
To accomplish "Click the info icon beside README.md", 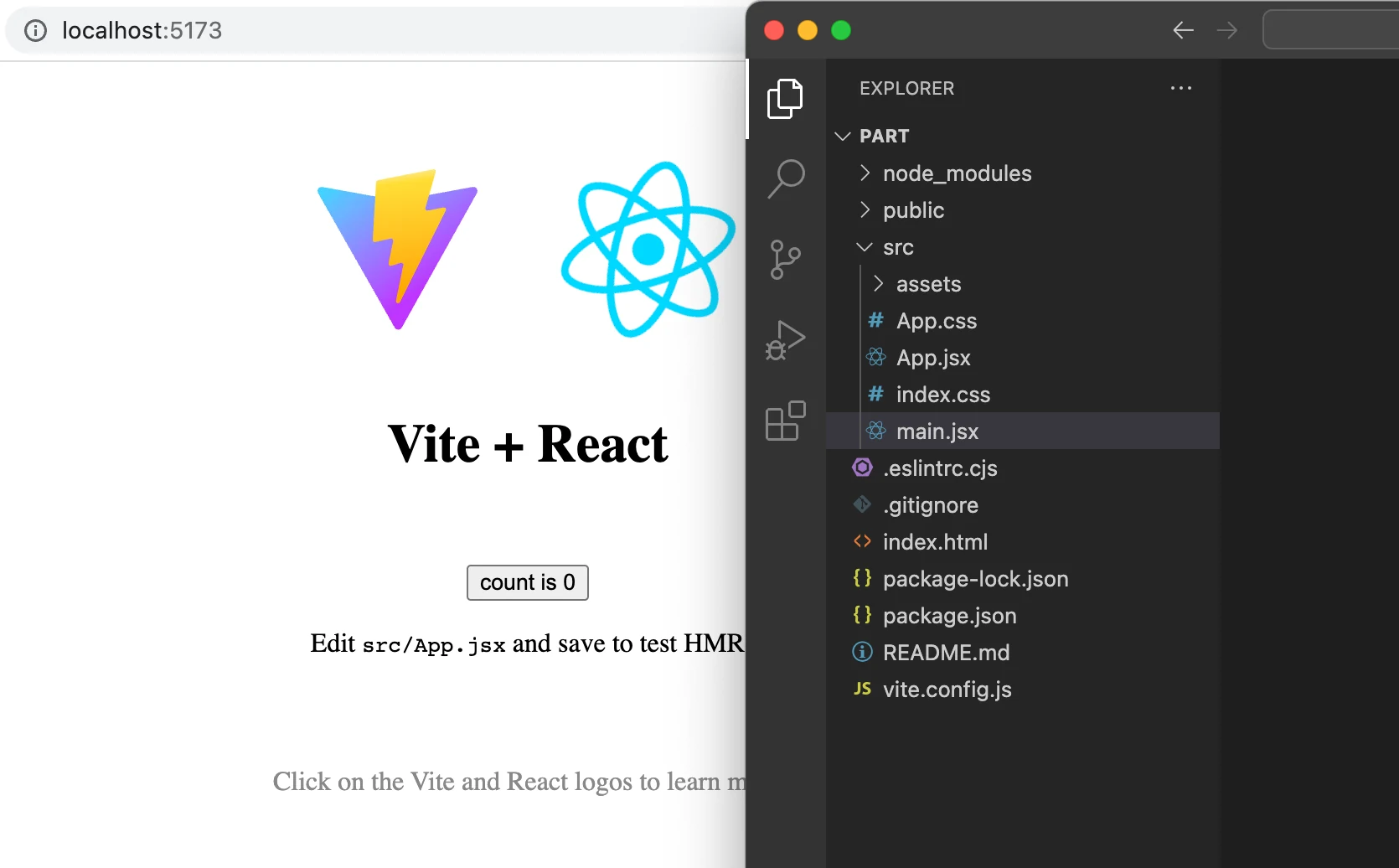I will pos(862,652).
